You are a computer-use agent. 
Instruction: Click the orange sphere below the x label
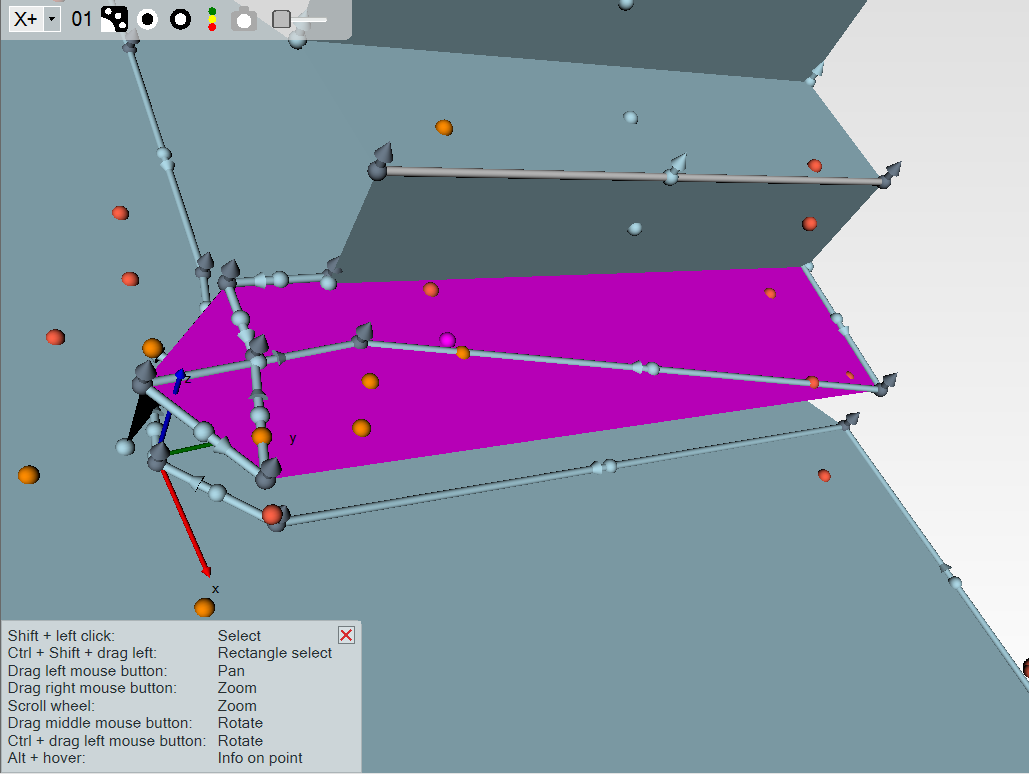click(x=205, y=607)
